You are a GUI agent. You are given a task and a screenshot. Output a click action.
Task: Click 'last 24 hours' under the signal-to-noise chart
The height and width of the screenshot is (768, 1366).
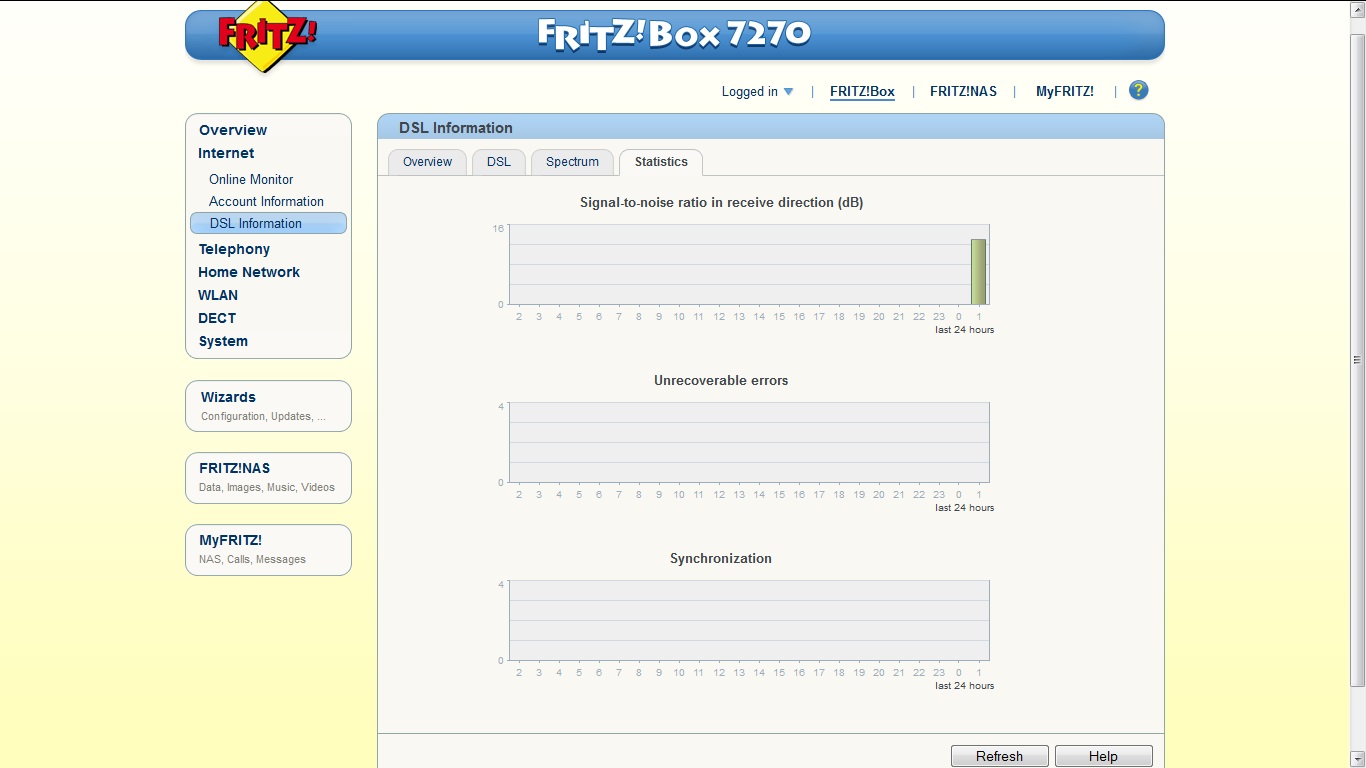click(964, 330)
